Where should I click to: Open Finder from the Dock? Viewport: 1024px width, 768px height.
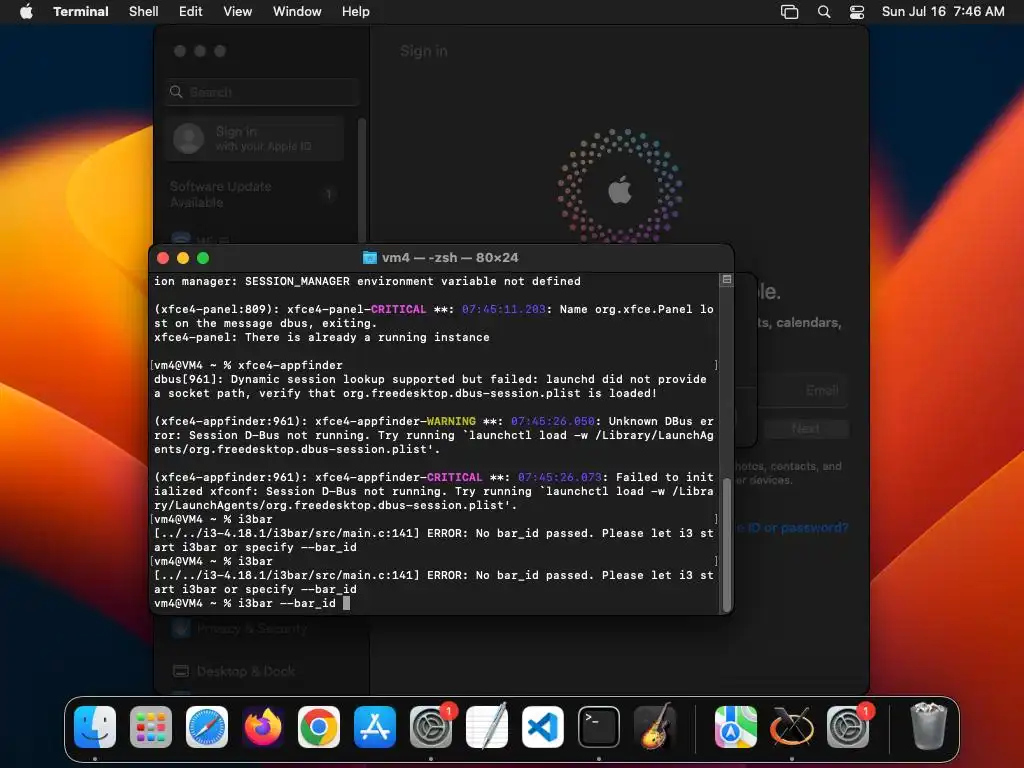[95, 727]
